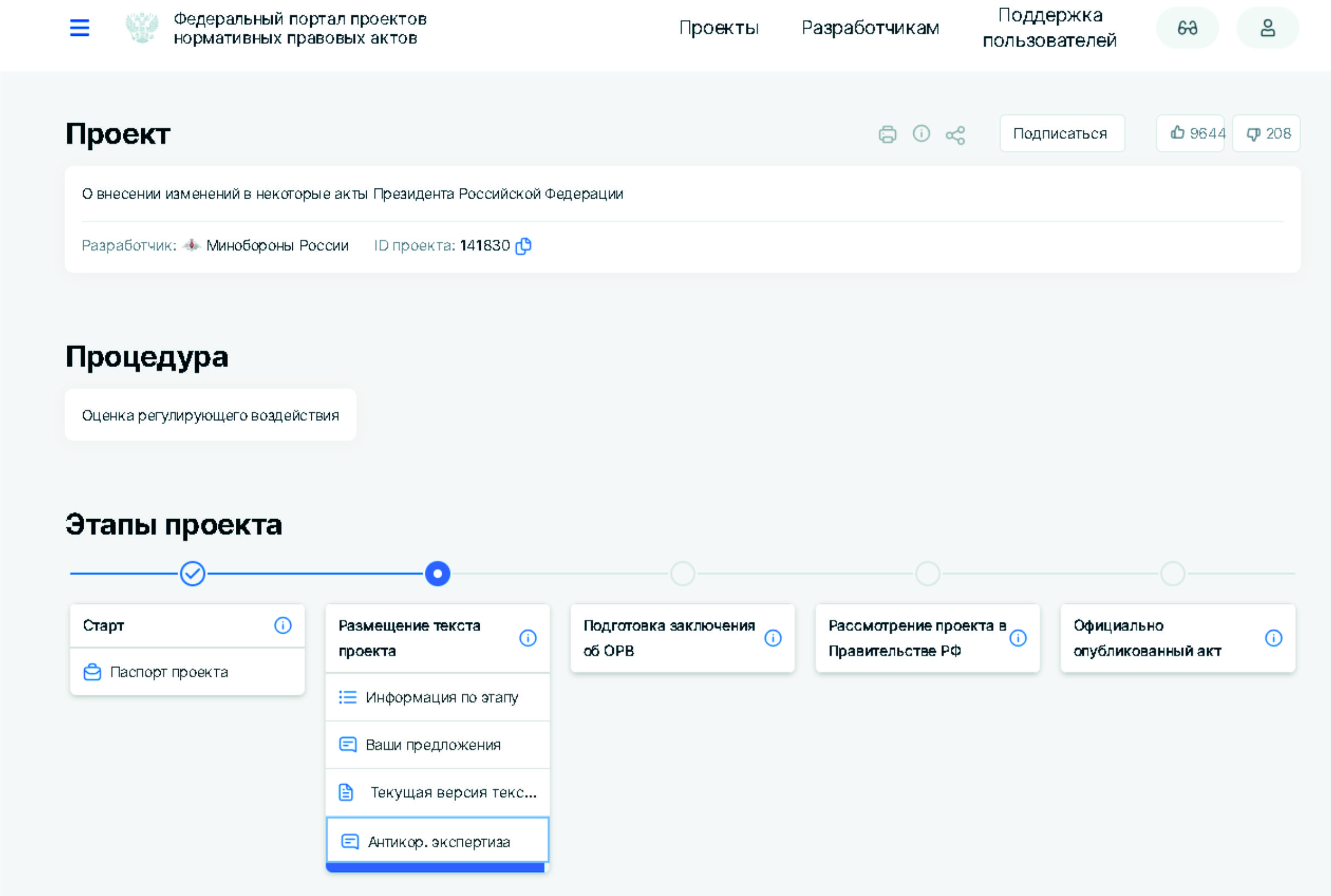Open Ваши предложения item
Viewport: 1331px width, 896px height.
pyautogui.click(x=433, y=744)
